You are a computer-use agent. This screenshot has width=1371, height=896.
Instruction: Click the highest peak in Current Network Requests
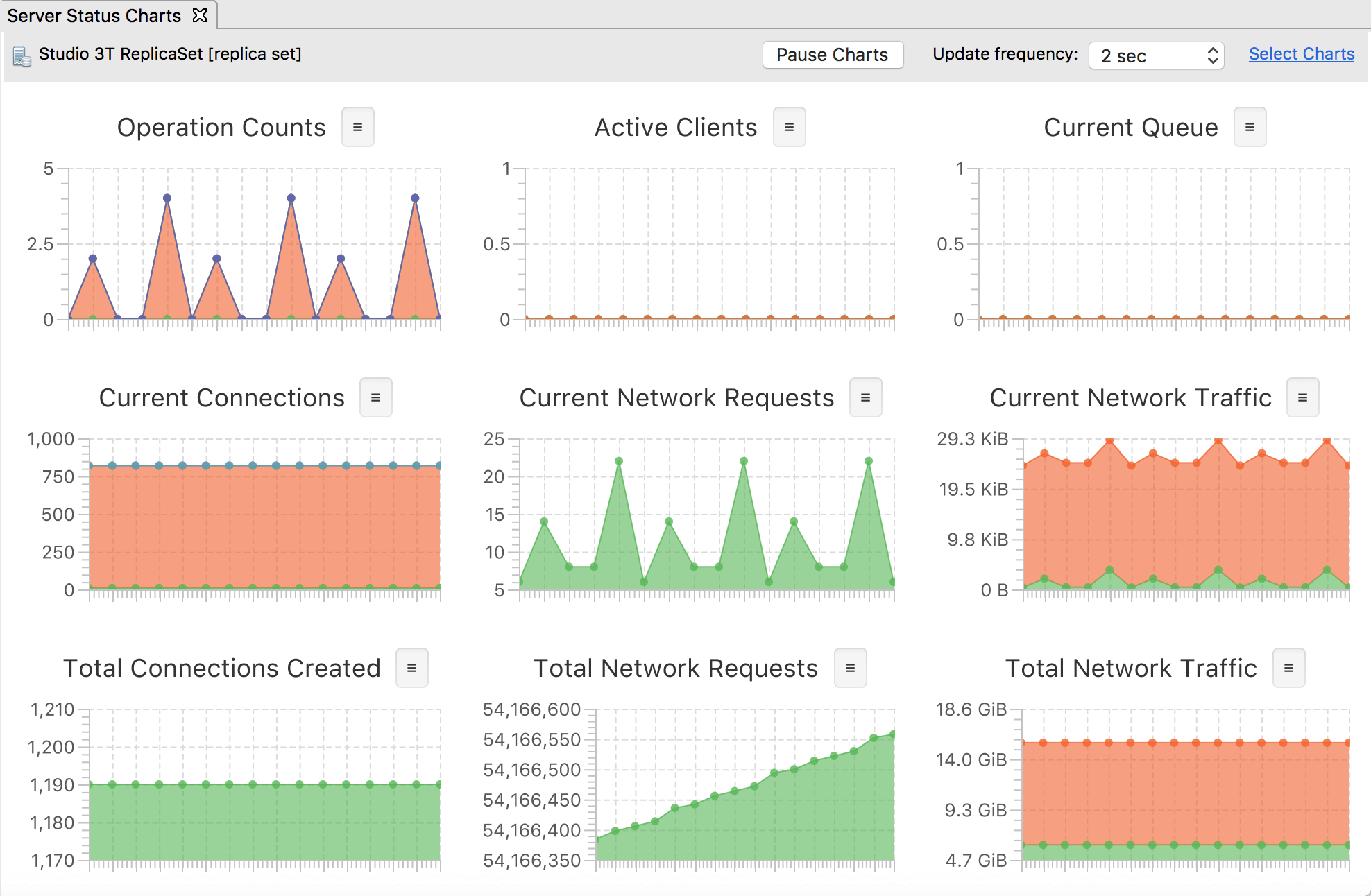(619, 461)
